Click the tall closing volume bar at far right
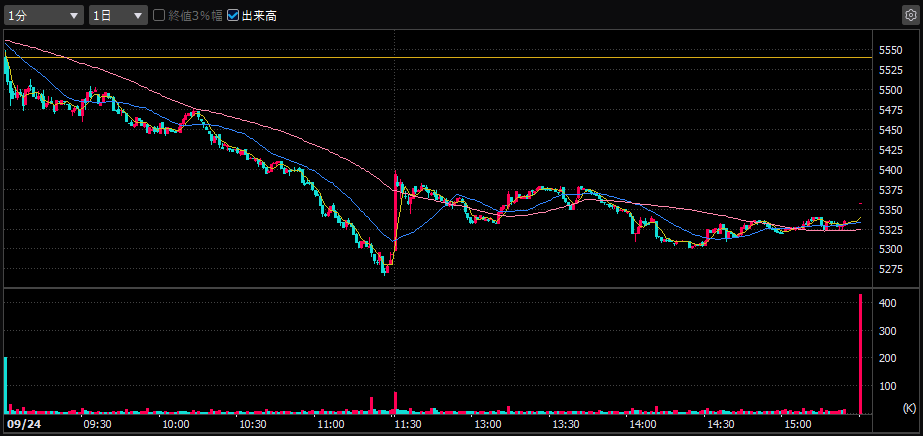The height and width of the screenshot is (436, 923). coord(860,354)
